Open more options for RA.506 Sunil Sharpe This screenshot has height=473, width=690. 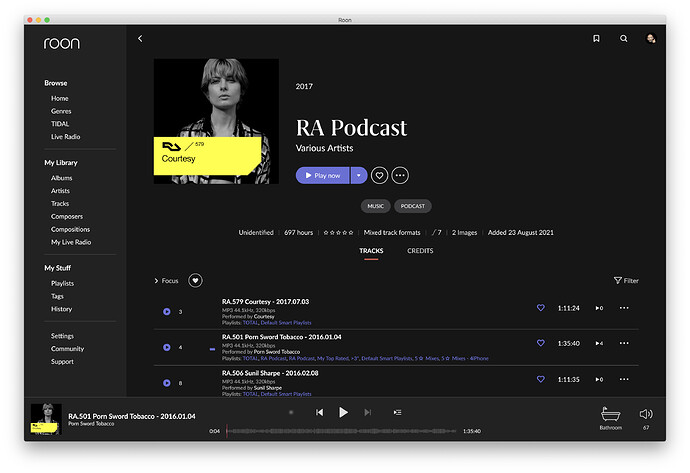click(624, 379)
